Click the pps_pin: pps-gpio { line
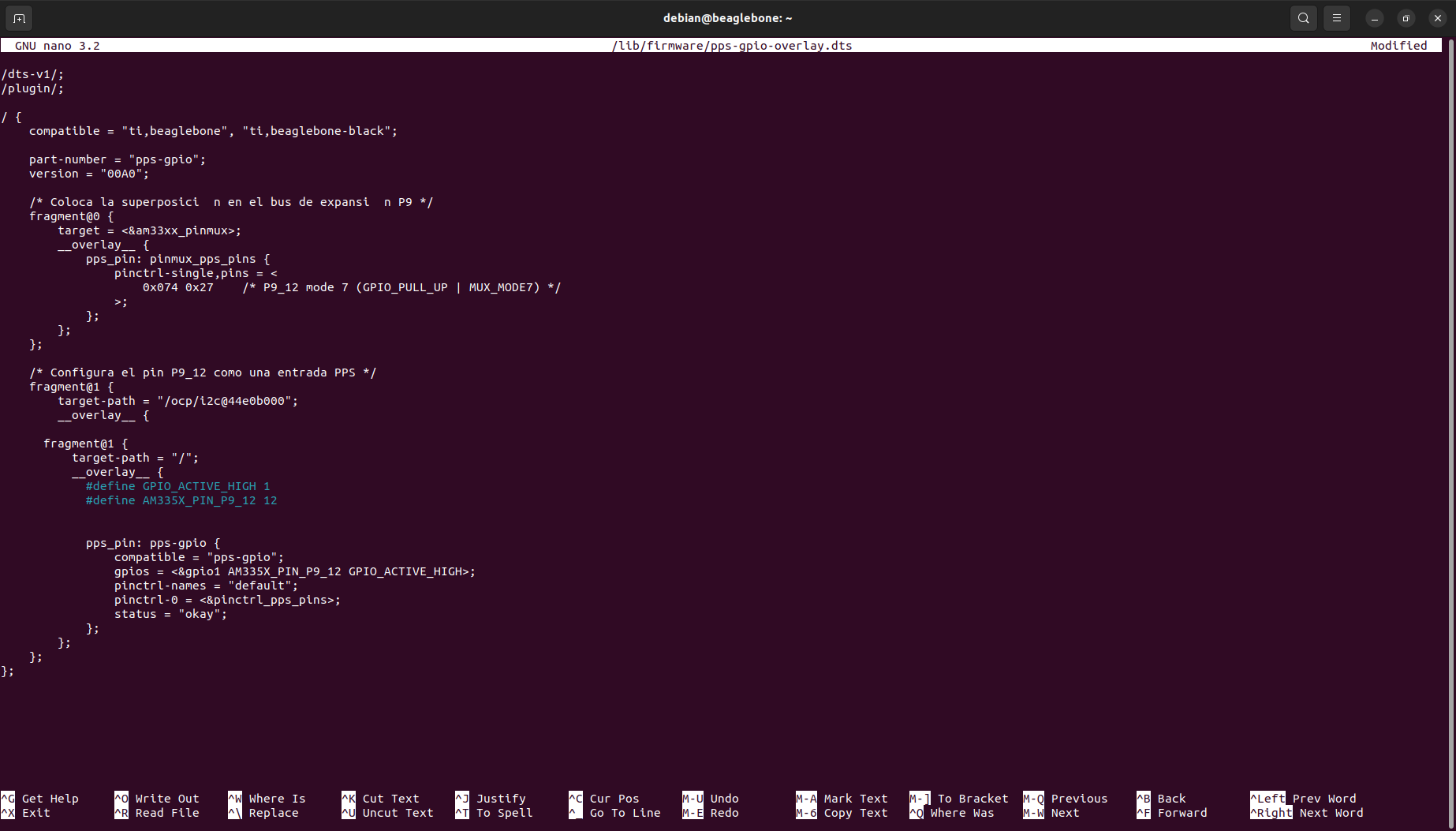The height and width of the screenshot is (831, 1456). [153, 543]
